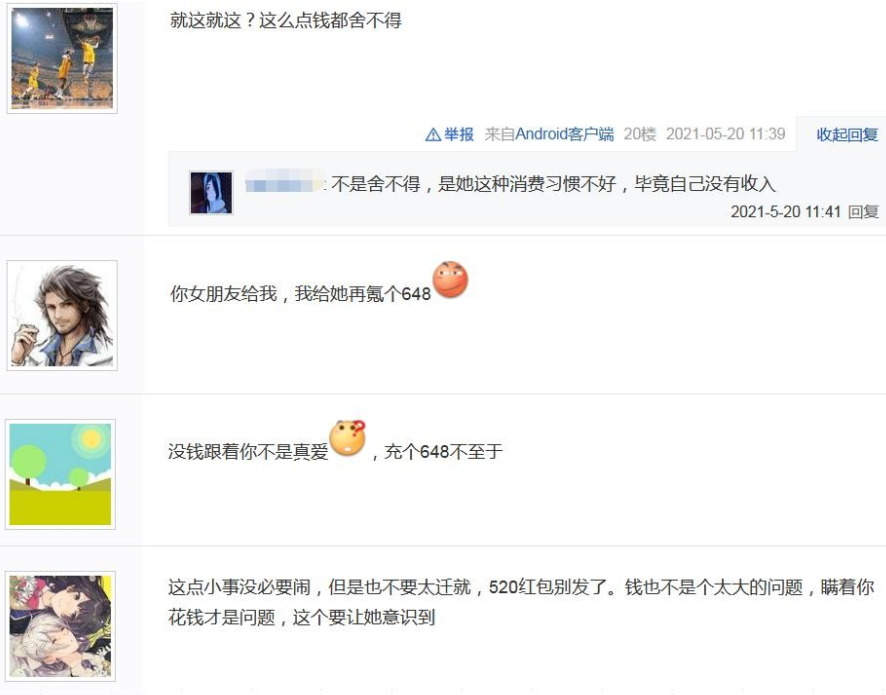Click the 举报 report link
This screenshot has height=695, width=886.
coord(458,134)
